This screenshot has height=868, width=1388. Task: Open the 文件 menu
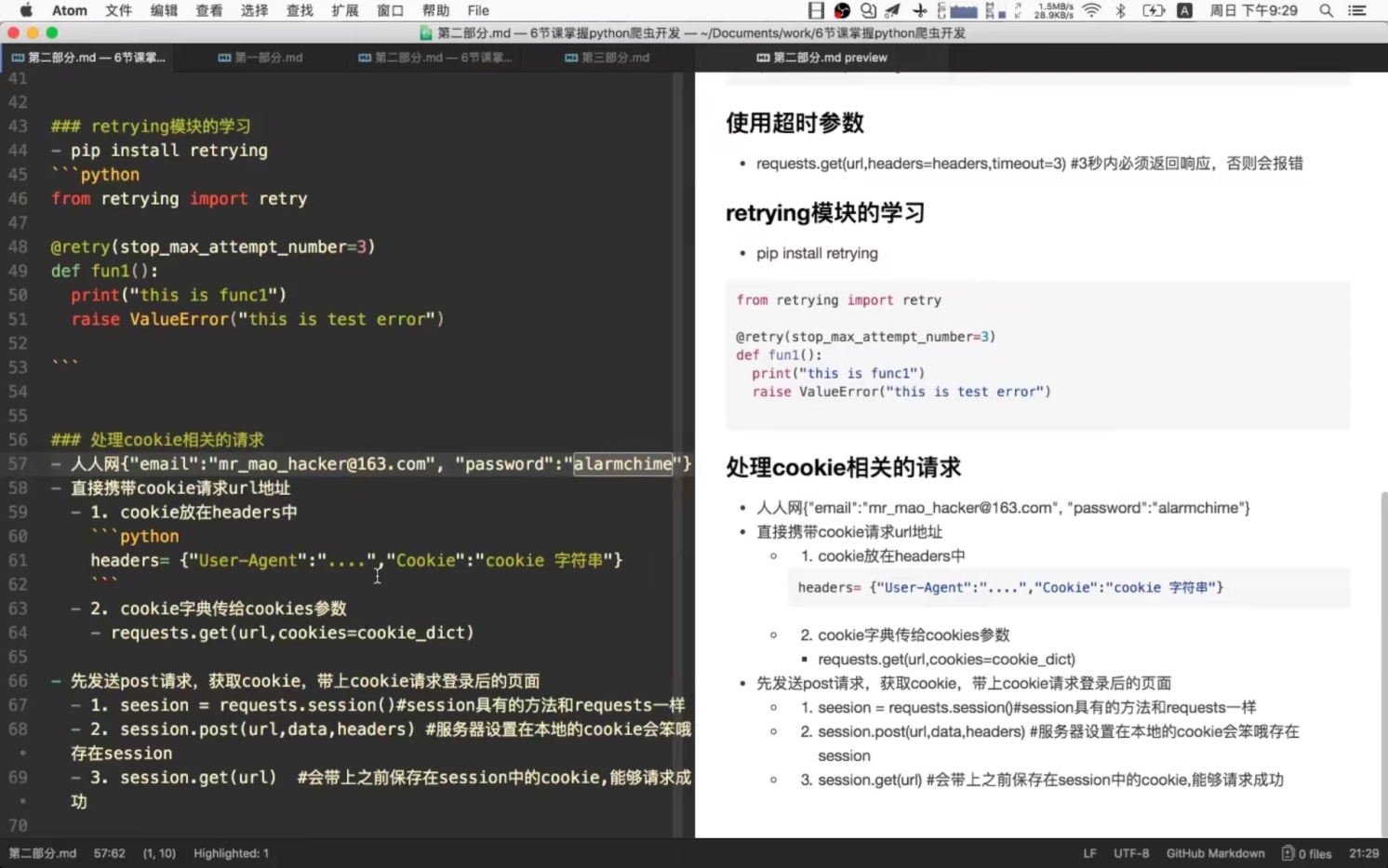coord(118,10)
